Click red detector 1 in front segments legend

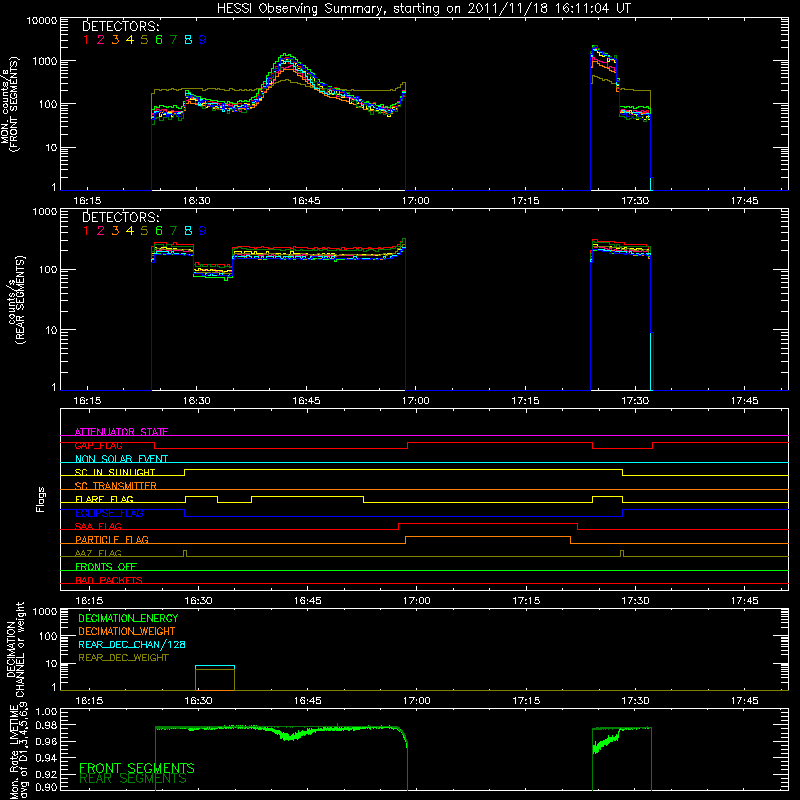tap(86, 39)
